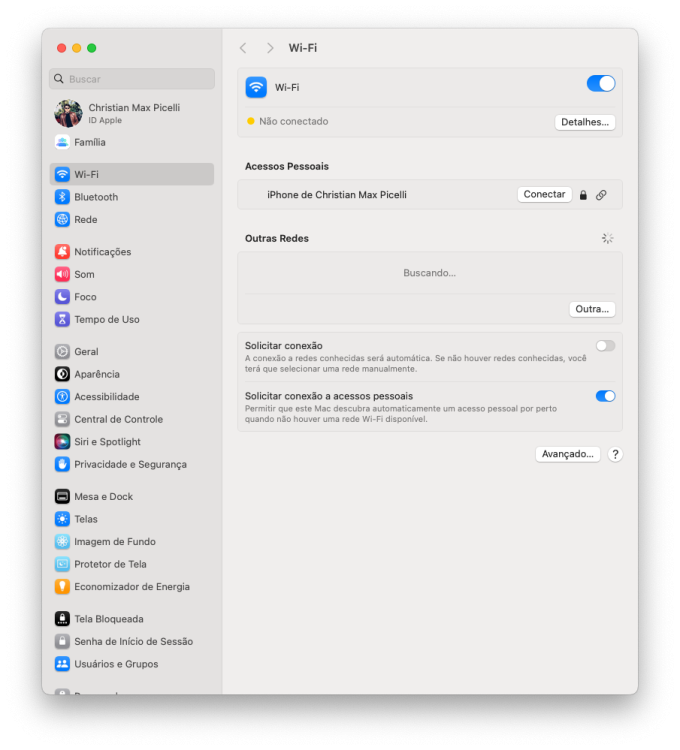Click the Geral gear icon
680x750 pixels.
[62, 351]
